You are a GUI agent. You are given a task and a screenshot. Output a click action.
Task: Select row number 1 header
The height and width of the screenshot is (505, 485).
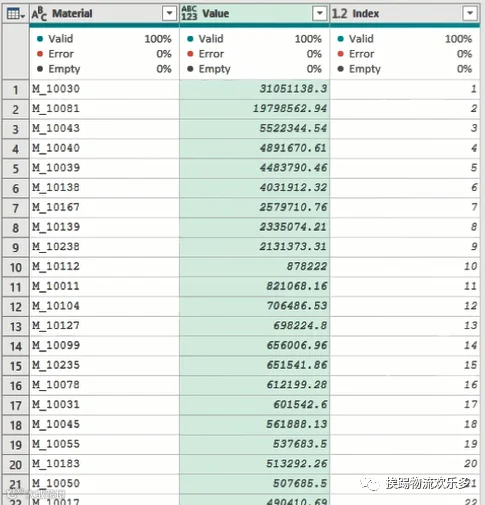[16, 90]
